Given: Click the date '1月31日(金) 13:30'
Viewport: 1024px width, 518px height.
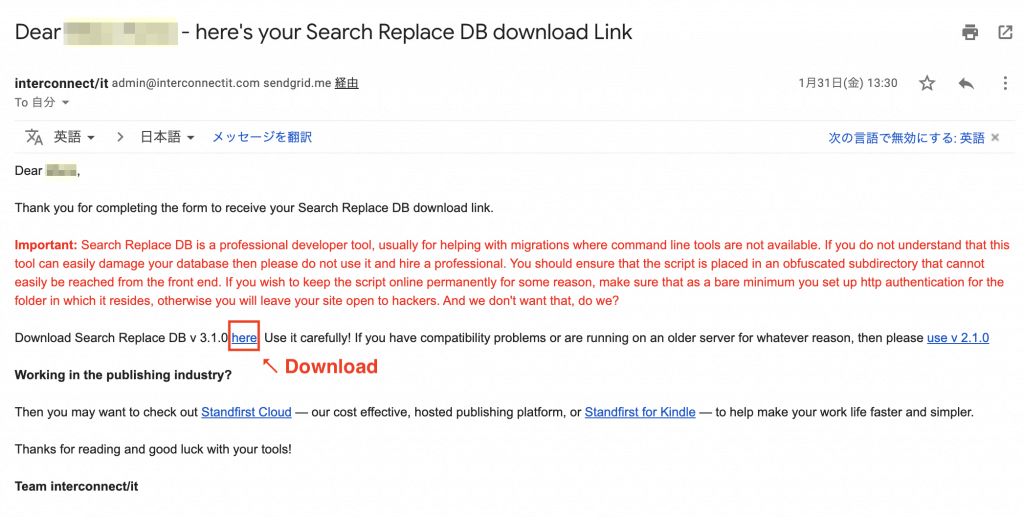Looking at the screenshot, I should pos(848,83).
